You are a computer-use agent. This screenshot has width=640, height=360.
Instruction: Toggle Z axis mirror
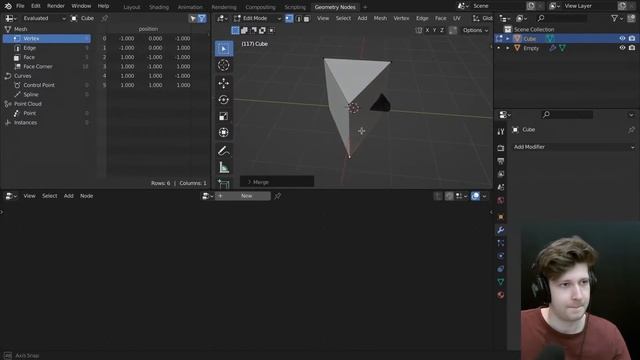pyautogui.click(x=442, y=30)
